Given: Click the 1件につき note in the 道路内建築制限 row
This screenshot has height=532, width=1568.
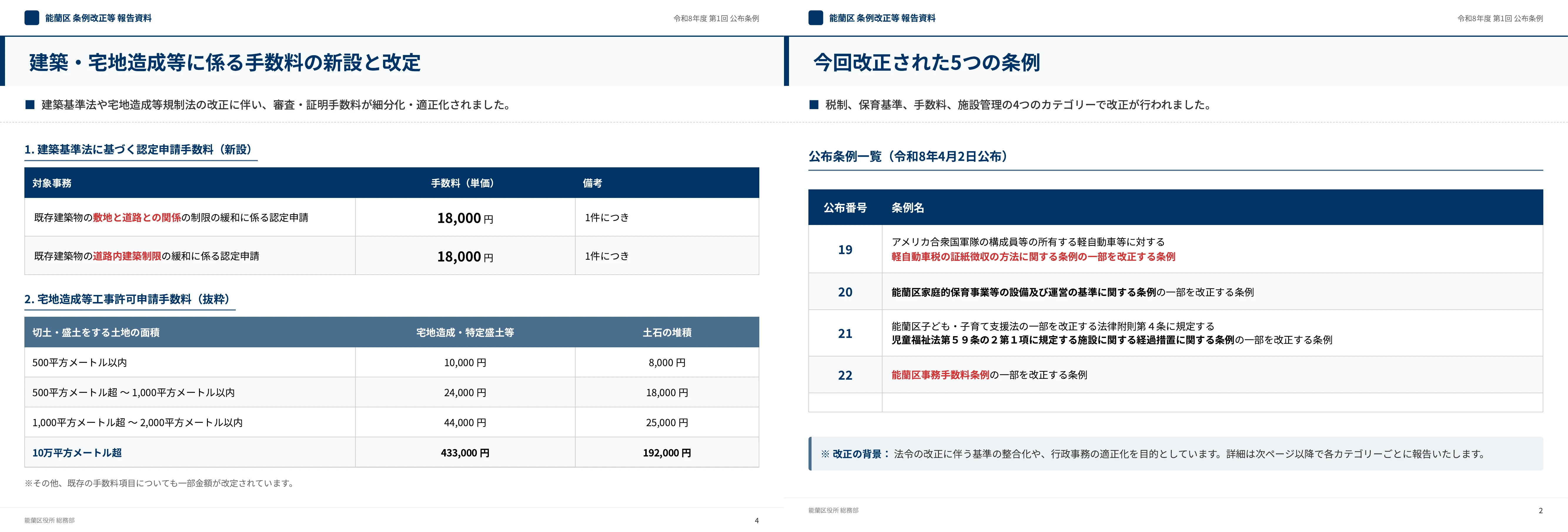Looking at the screenshot, I should [x=607, y=256].
